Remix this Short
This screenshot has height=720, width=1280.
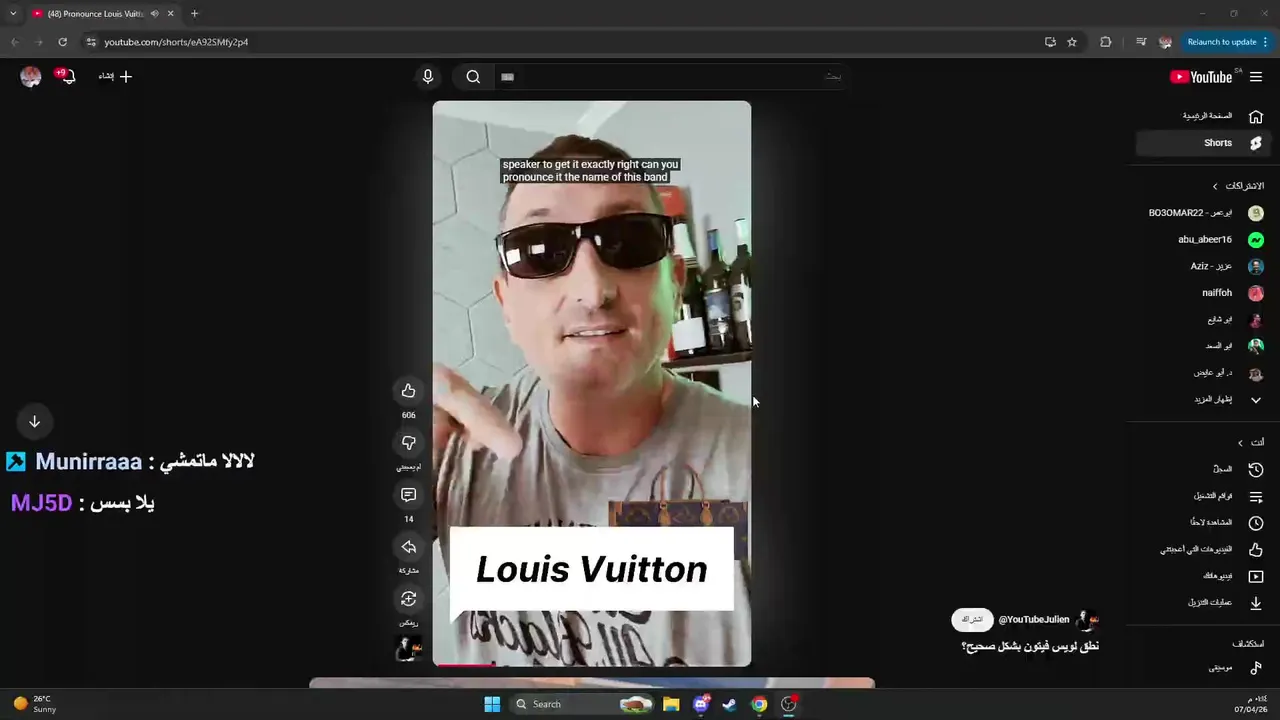(x=408, y=599)
